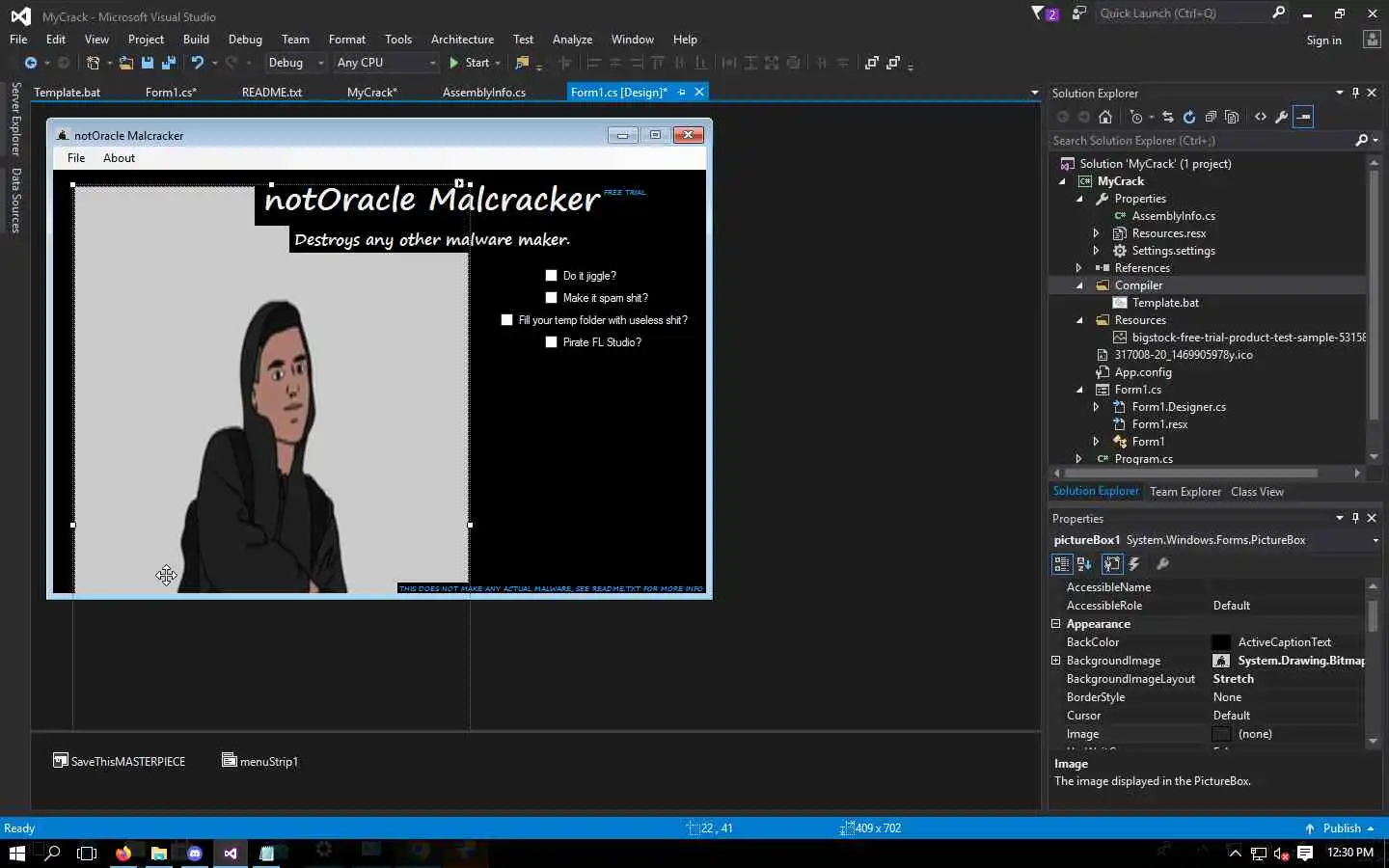Collapse the Appearance property category
Screen dimensions: 1389x868
tap(1056, 624)
